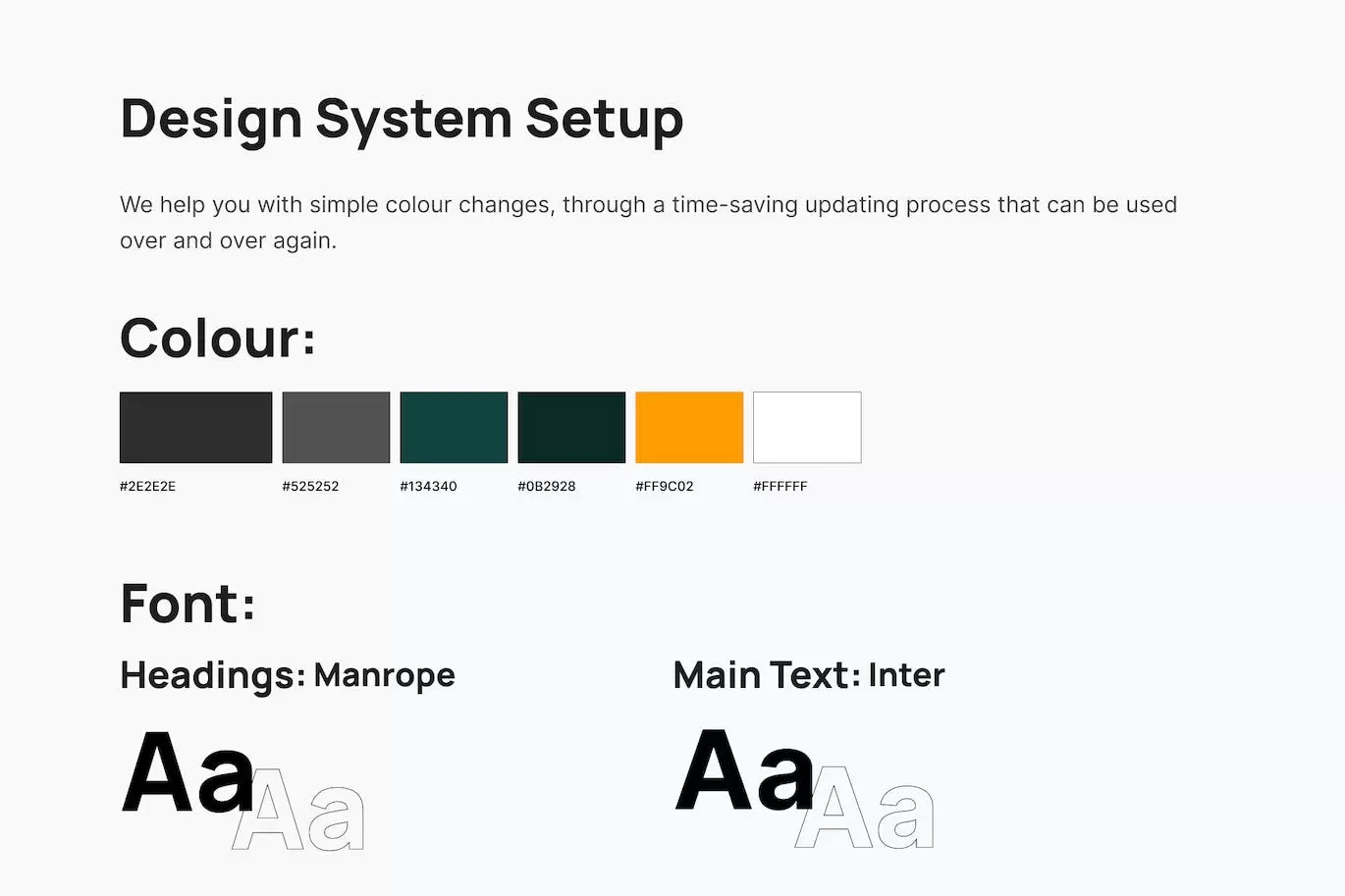1345x896 pixels.
Task: Select the Main Text: Inter label
Action: (x=809, y=675)
